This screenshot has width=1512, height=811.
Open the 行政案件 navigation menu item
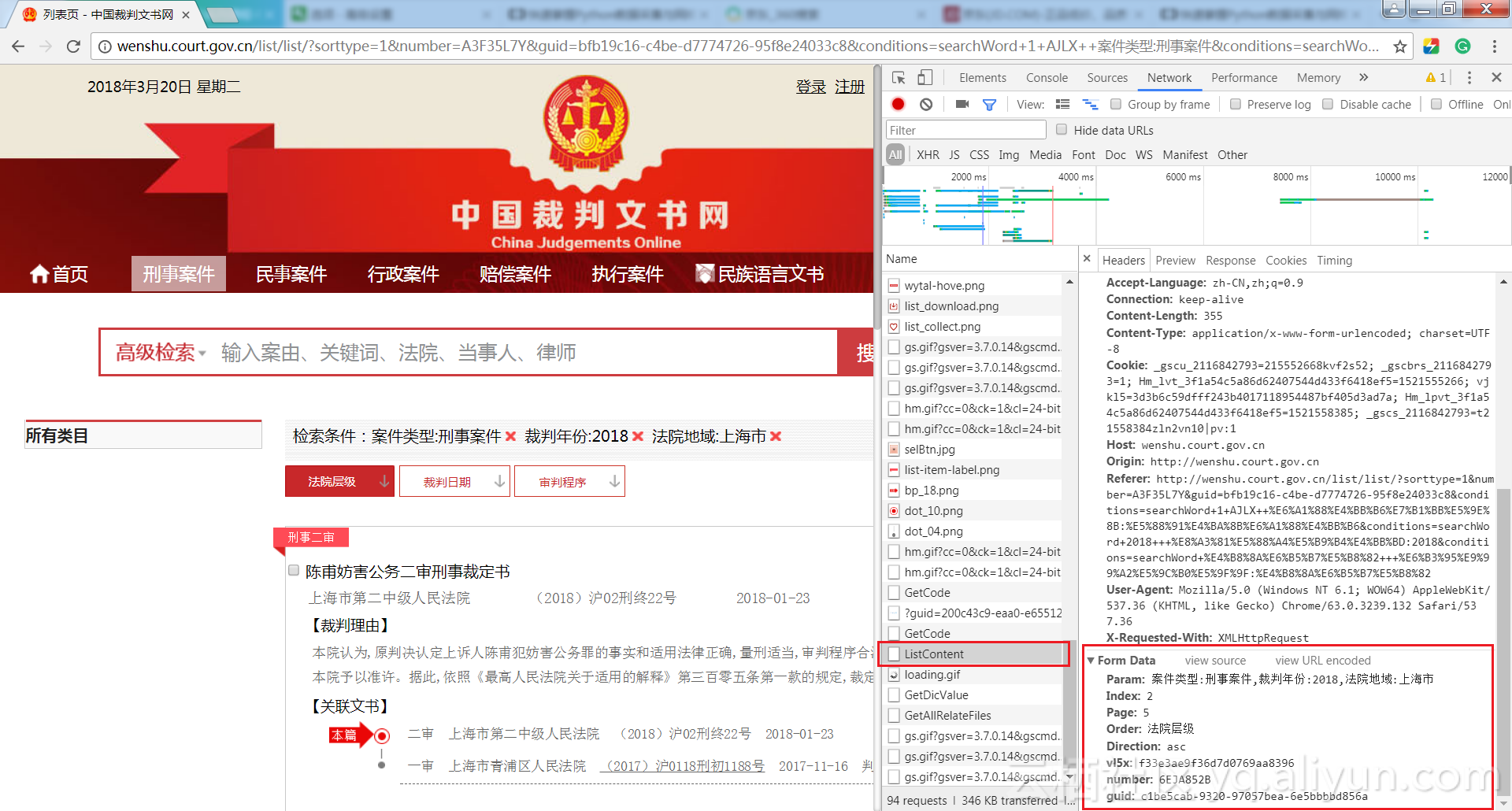403,274
